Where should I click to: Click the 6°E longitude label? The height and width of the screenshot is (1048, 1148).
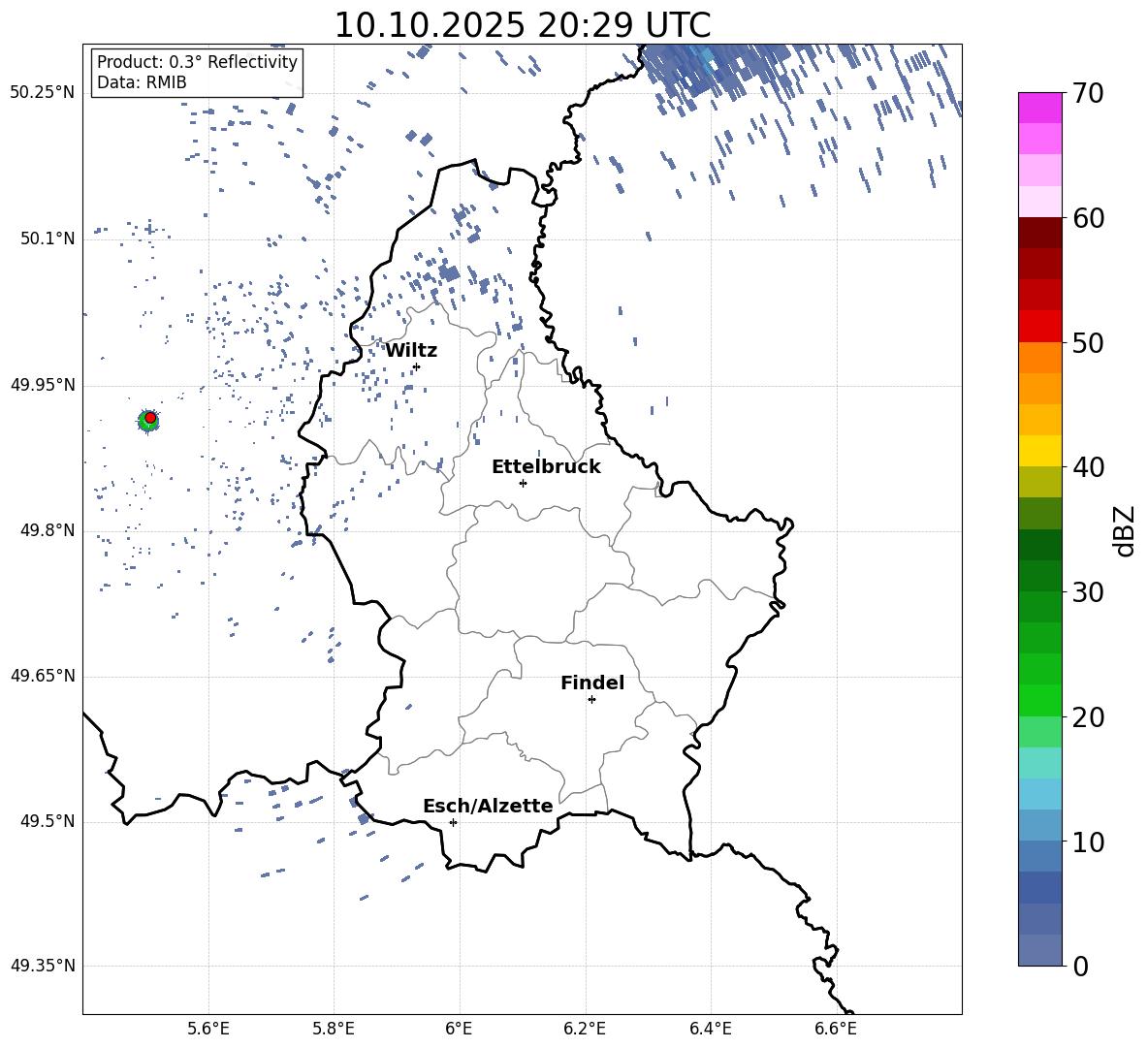459,1029
